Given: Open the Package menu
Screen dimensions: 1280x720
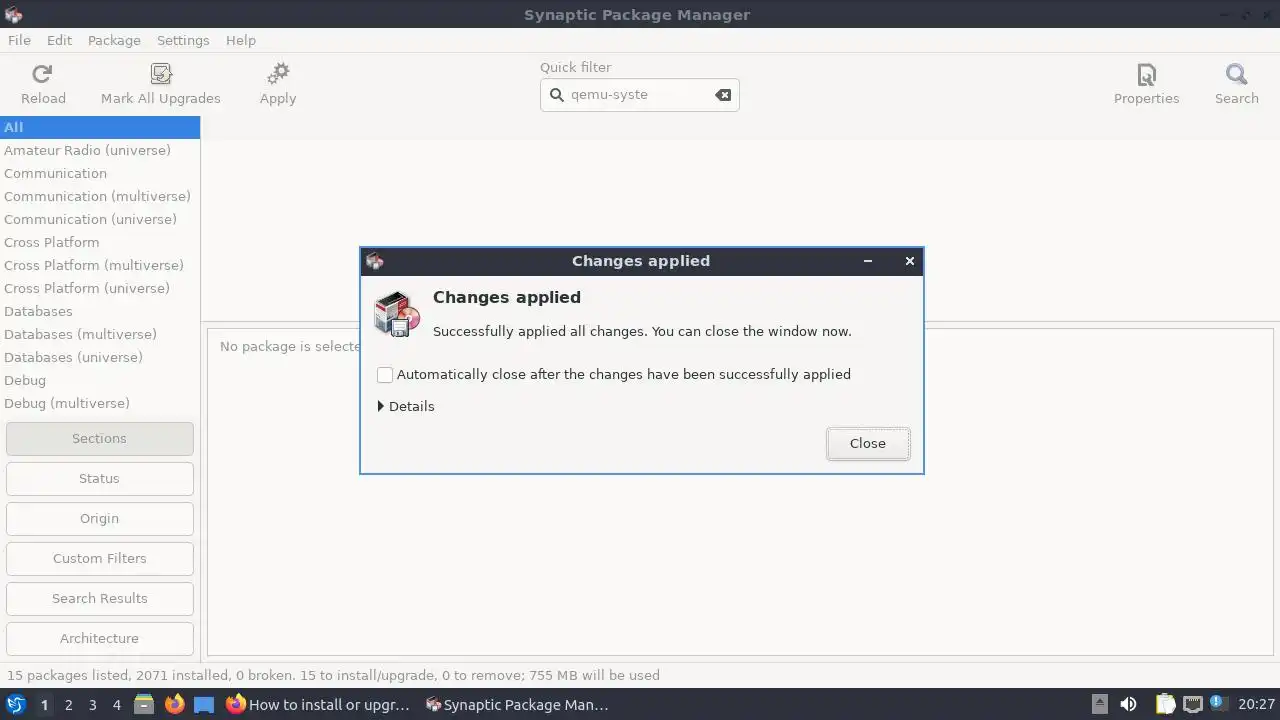Looking at the screenshot, I should (x=114, y=40).
